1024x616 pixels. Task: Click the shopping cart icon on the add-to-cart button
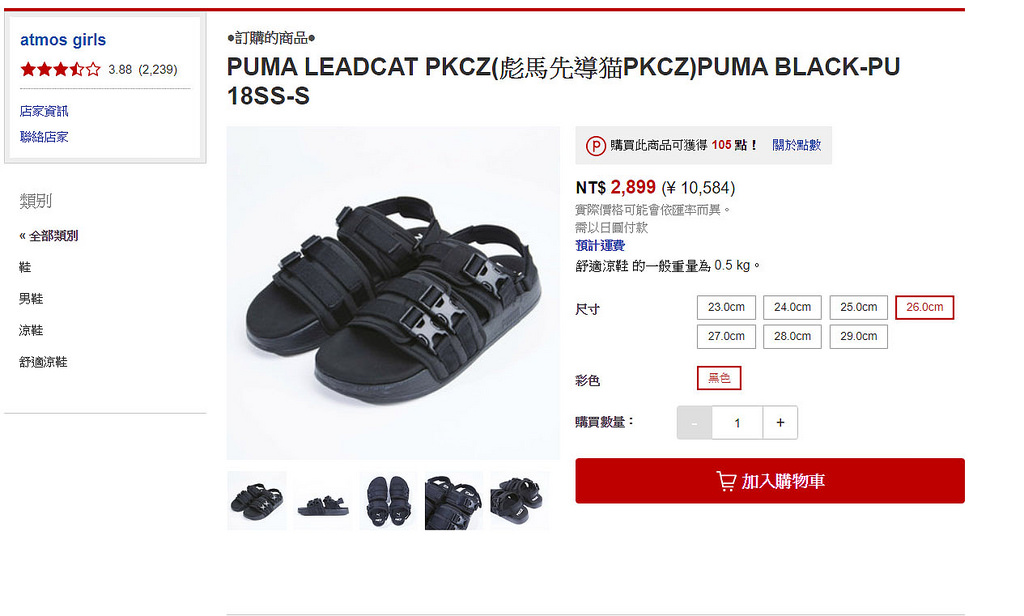(726, 481)
